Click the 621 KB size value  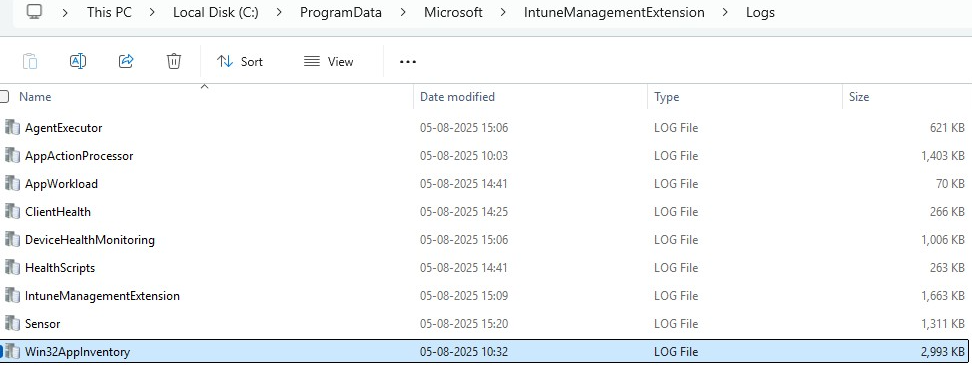(947, 128)
